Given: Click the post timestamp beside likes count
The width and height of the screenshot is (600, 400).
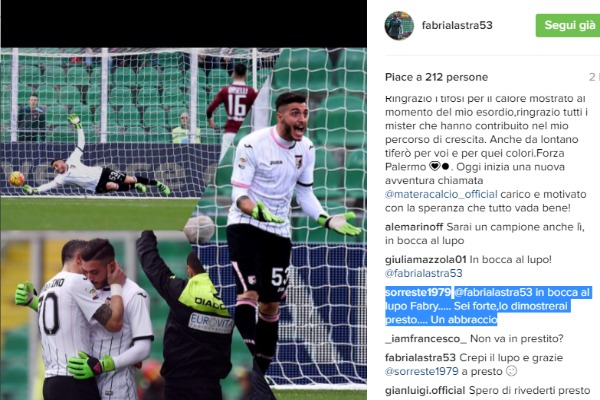Looking at the screenshot, I should point(594,77).
